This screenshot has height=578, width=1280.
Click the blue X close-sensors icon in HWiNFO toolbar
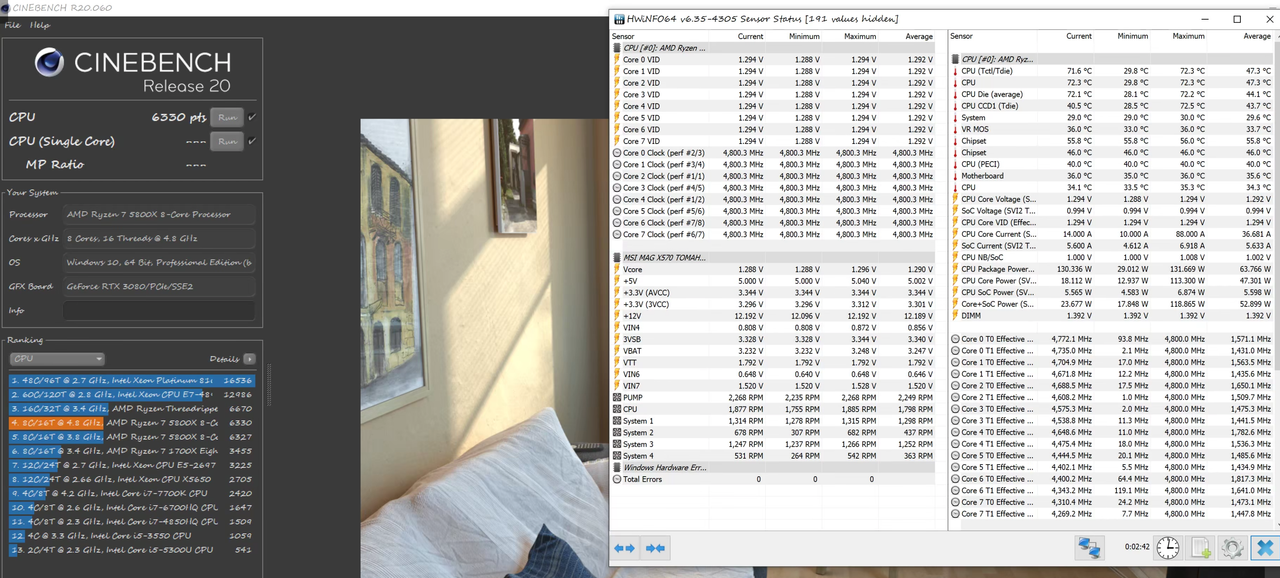(1265, 548)
